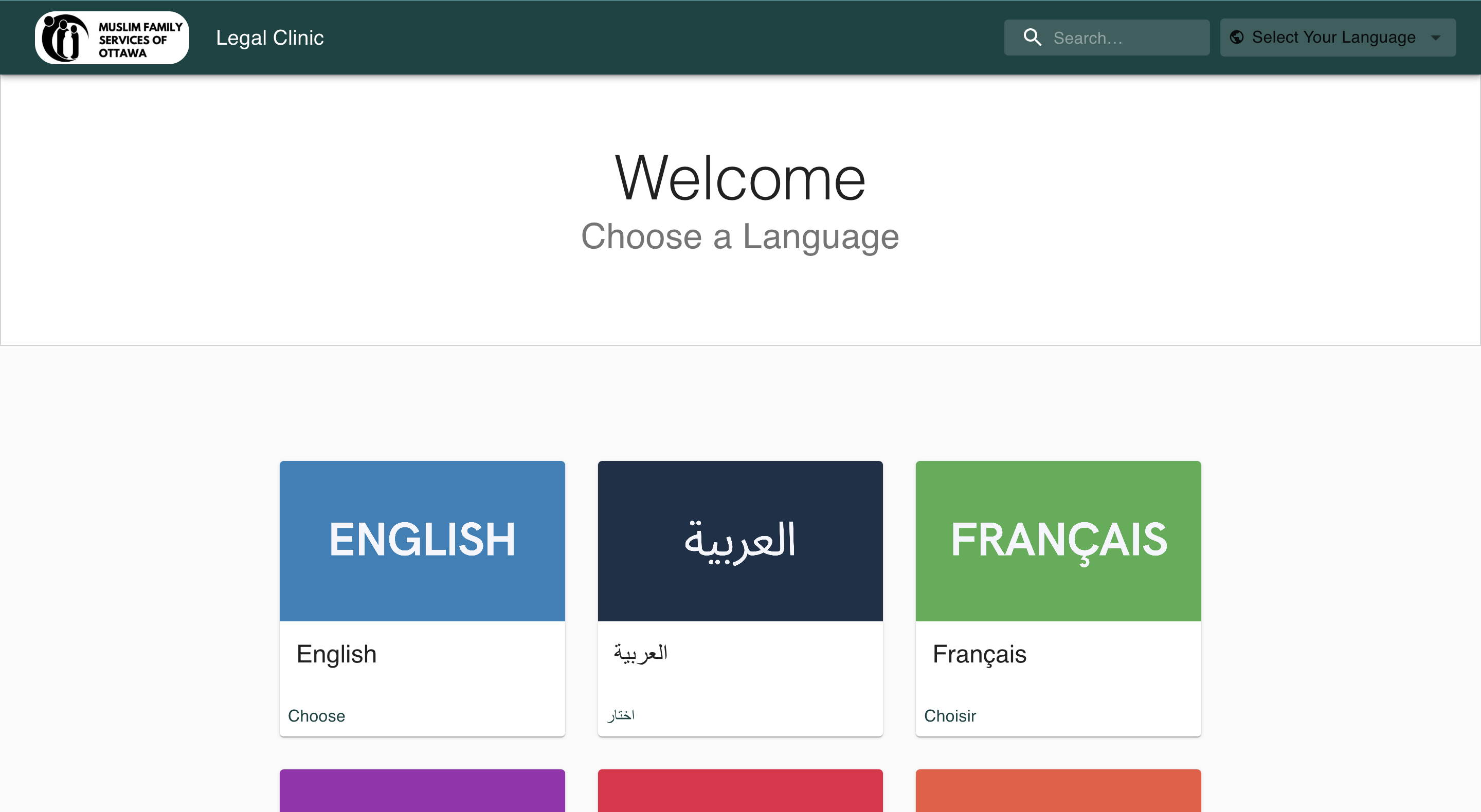Expand the Select Your Language dropdown arrow
This screenshot has width=1481, height=812.
click(x=1436, y=38)
